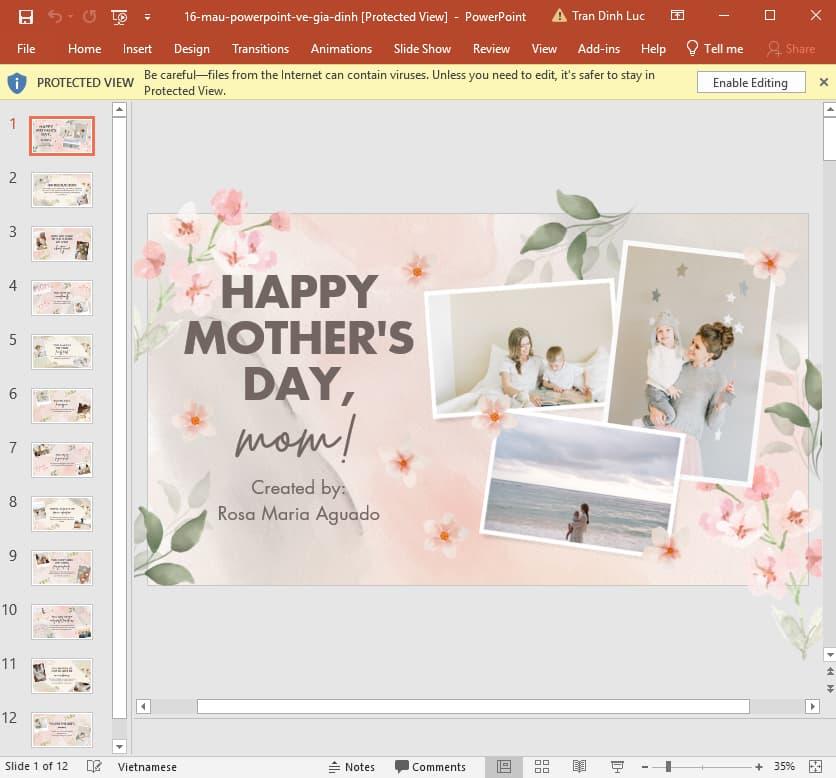The height and width of the screenshot is (778, 836).
Task: Toggle the Comments pane
Action: (430, 766)
